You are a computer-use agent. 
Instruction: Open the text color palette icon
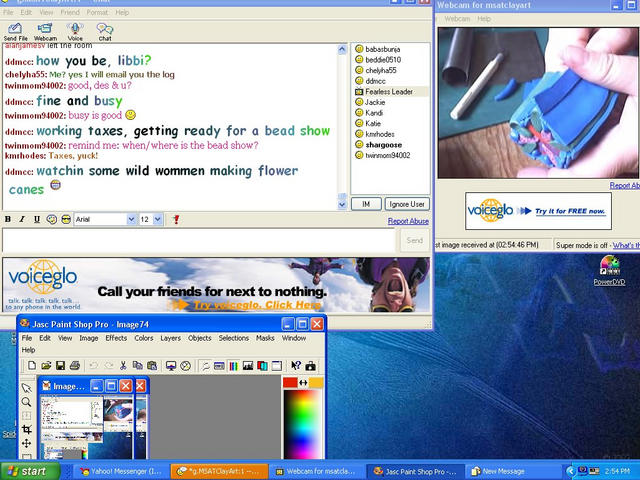coord(51,219)
